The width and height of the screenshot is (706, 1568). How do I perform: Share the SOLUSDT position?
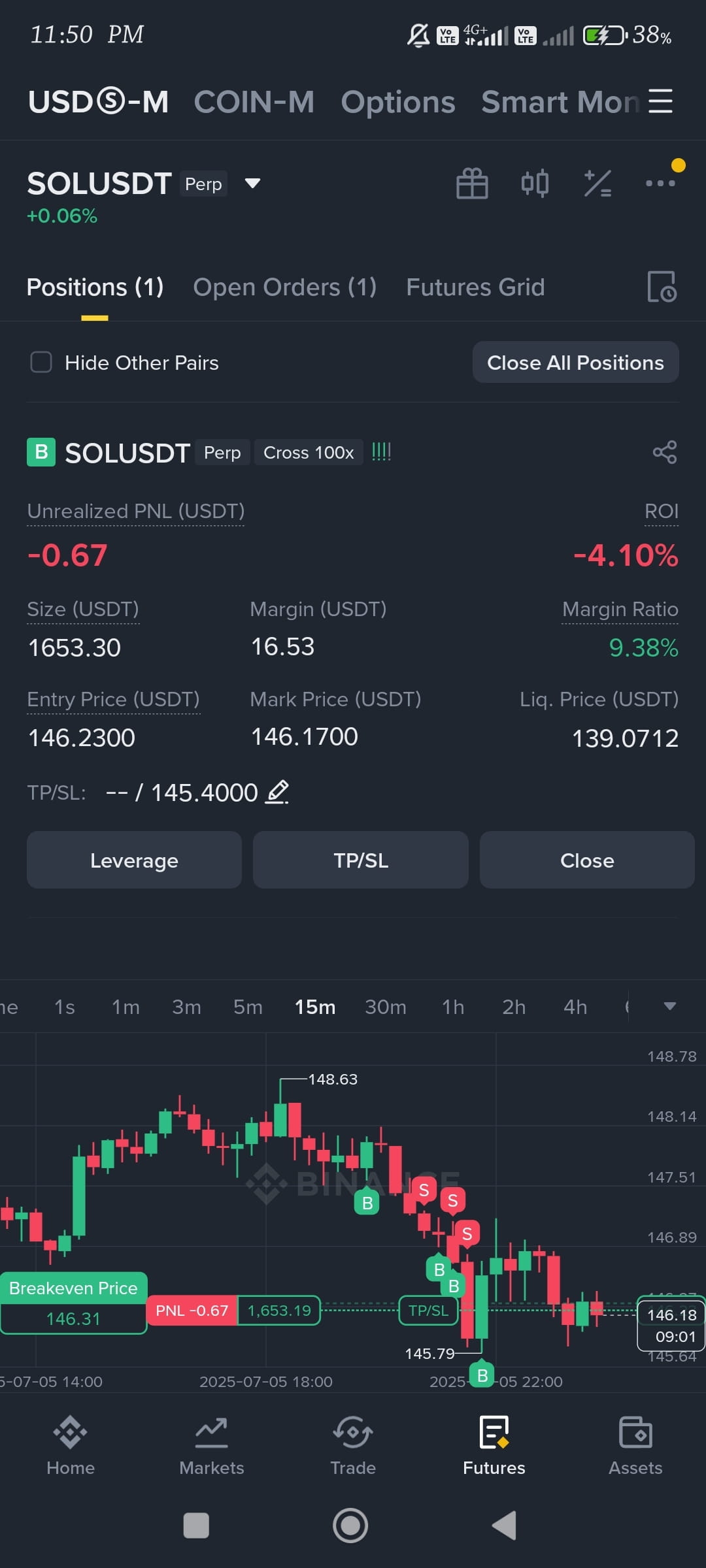pyautogui.click(x=665, y=452)
